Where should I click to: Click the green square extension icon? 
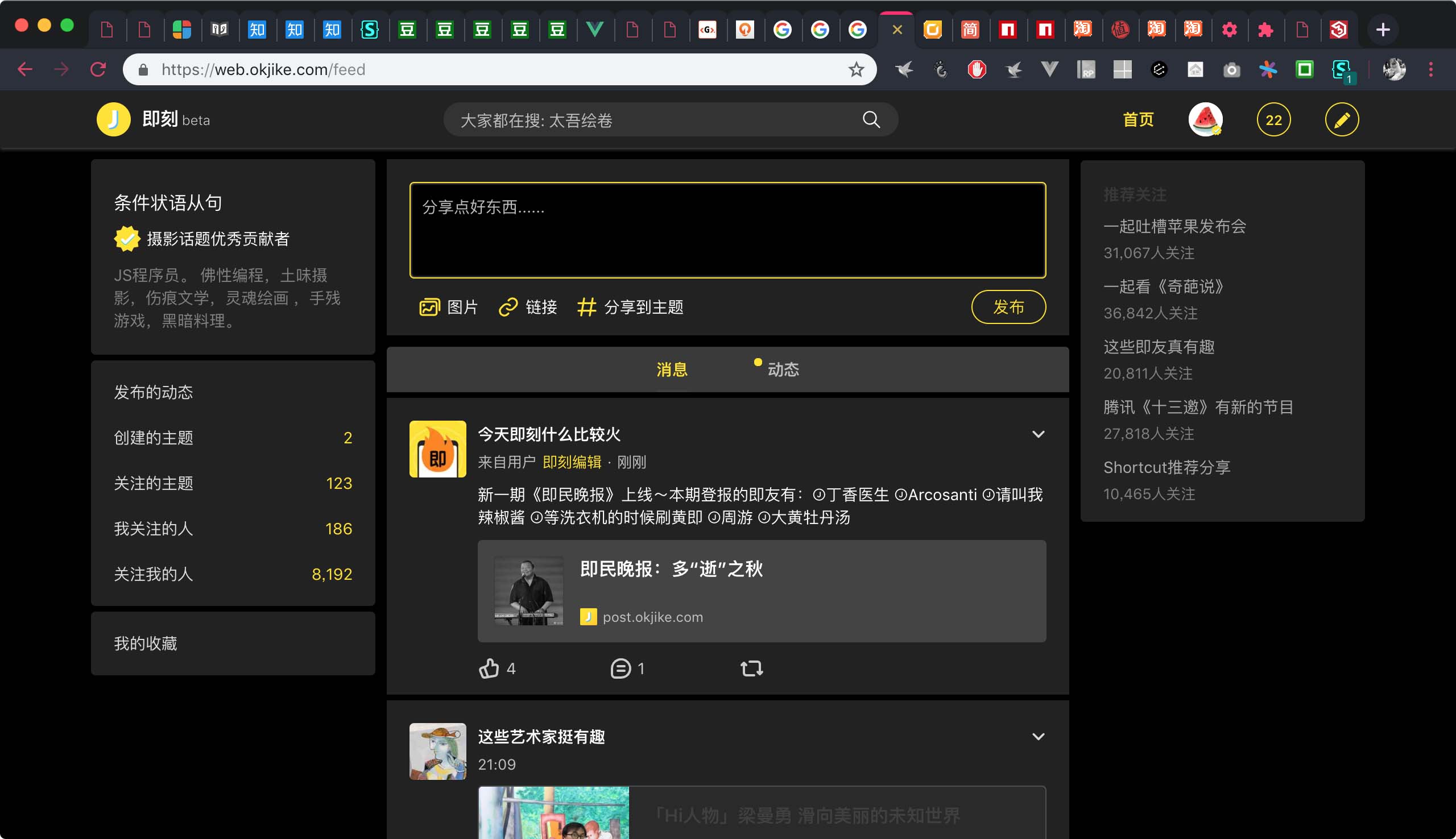(1304, 70)
